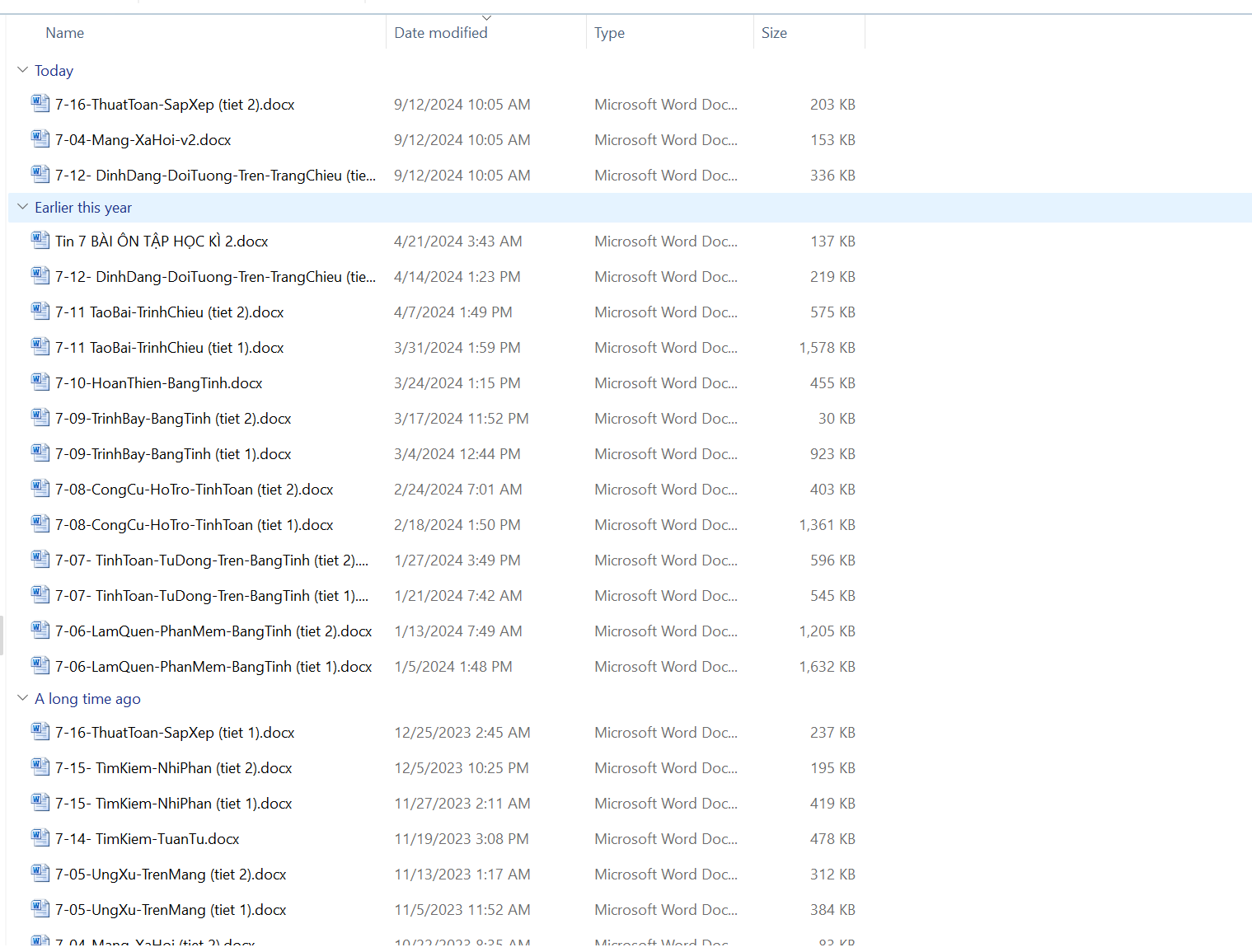Click the date 3/17/2024 11:52 PM
Viewport: 1252px width, 952px height.
(462, 419)
